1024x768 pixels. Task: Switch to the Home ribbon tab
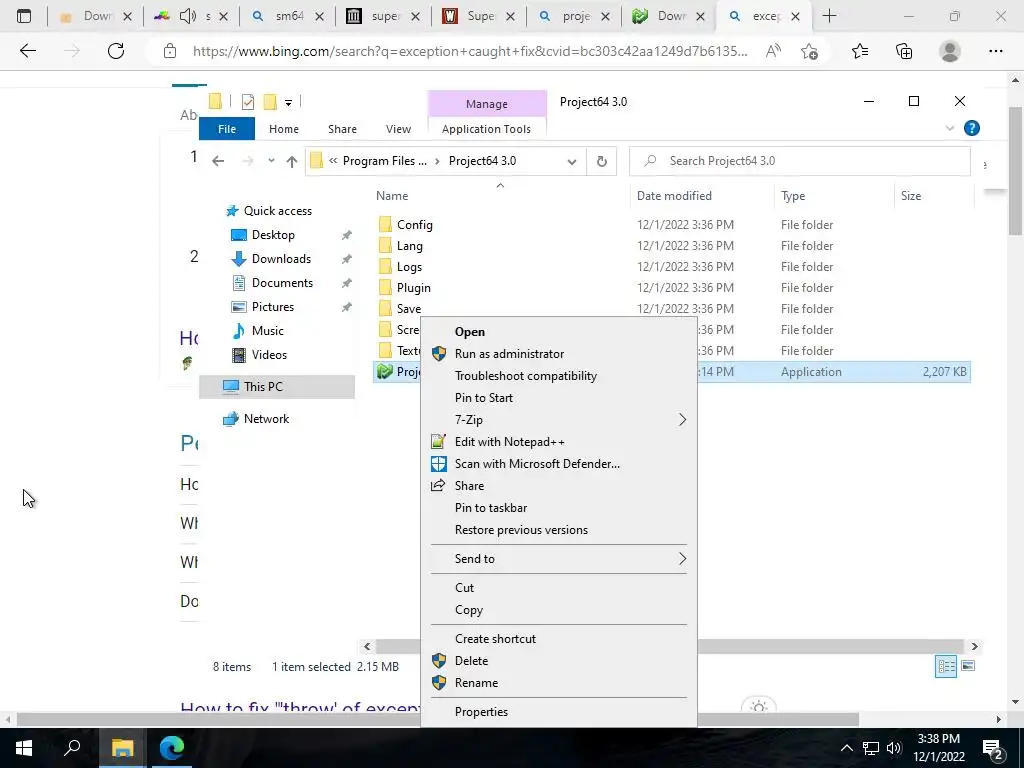(x=283, y=129)
